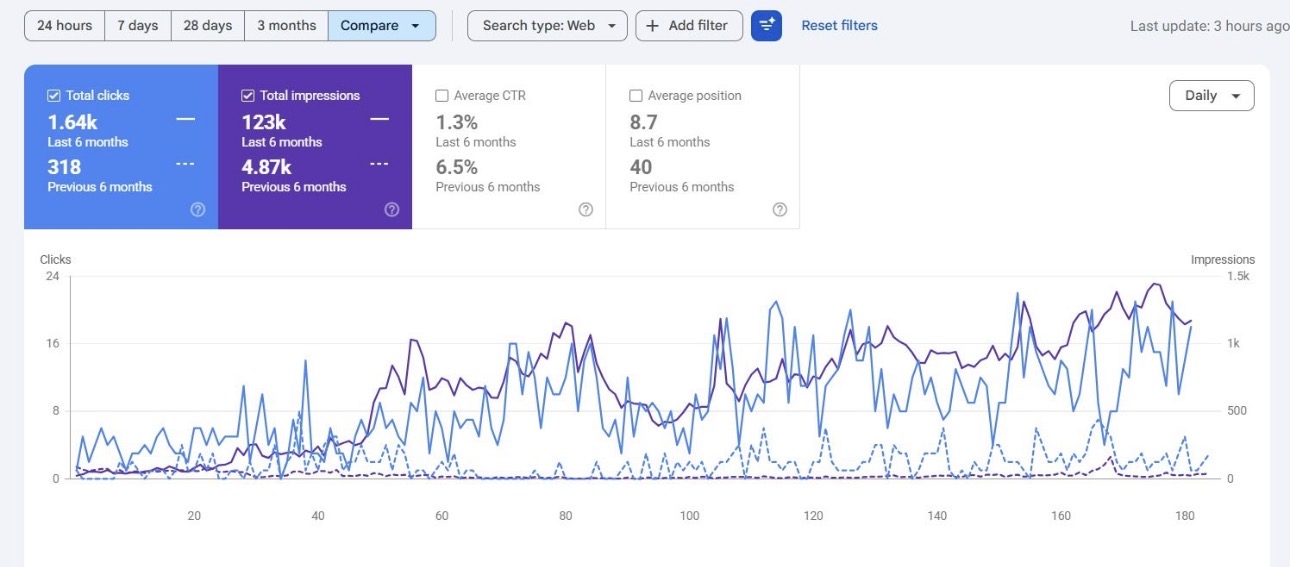The height and width of the screenshot is (567, 1290).
Task: Click the 1.3% average CTR value
Action: tap(457, 122)
